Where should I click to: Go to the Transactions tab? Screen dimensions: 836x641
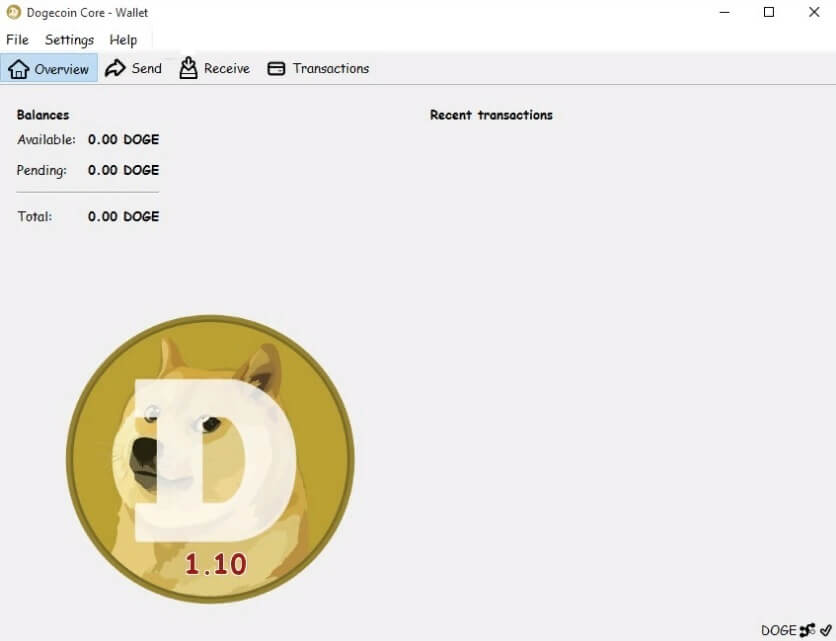[318, 68]
